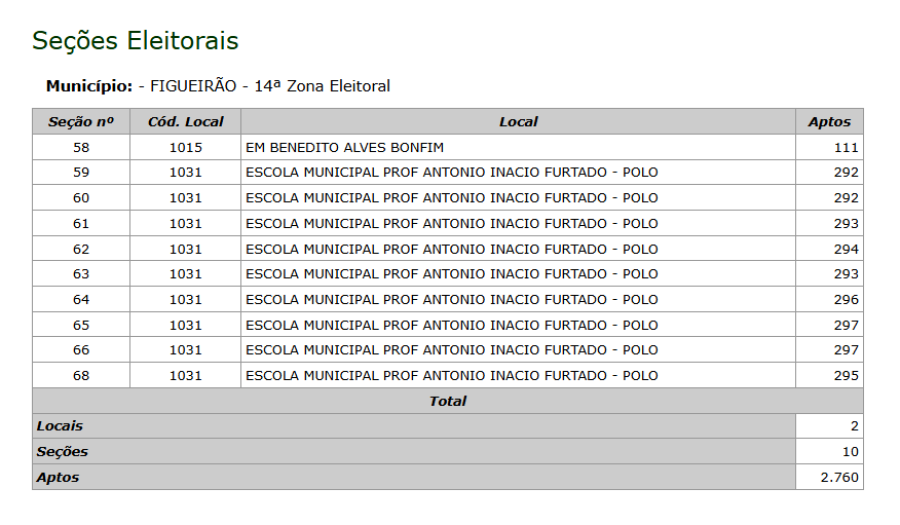Screen dimensions: 900x525
Task: Click the Locais summary row label
Action: tap(60, 426)
